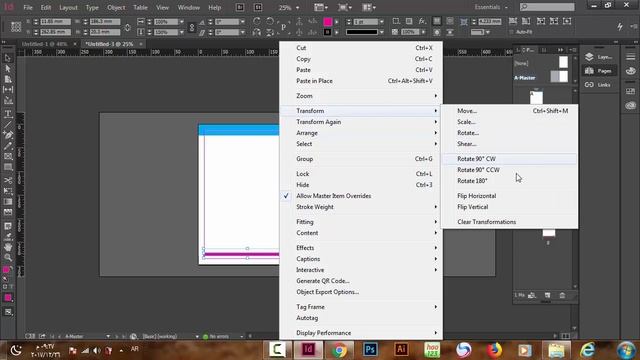Click the create new page icon

pos(547,295)
